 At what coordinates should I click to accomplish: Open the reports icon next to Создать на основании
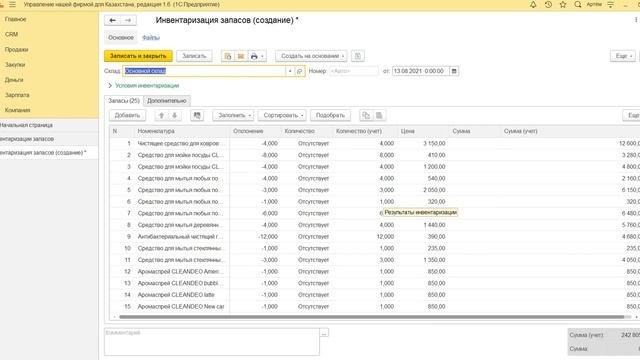[358, 56]
